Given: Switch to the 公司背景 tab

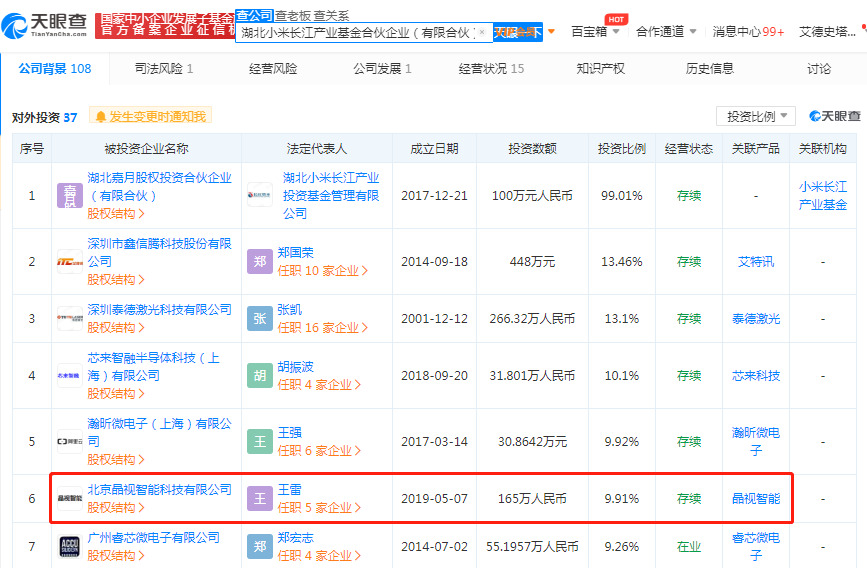Looking at the screenshot, I should pos(55,69).
